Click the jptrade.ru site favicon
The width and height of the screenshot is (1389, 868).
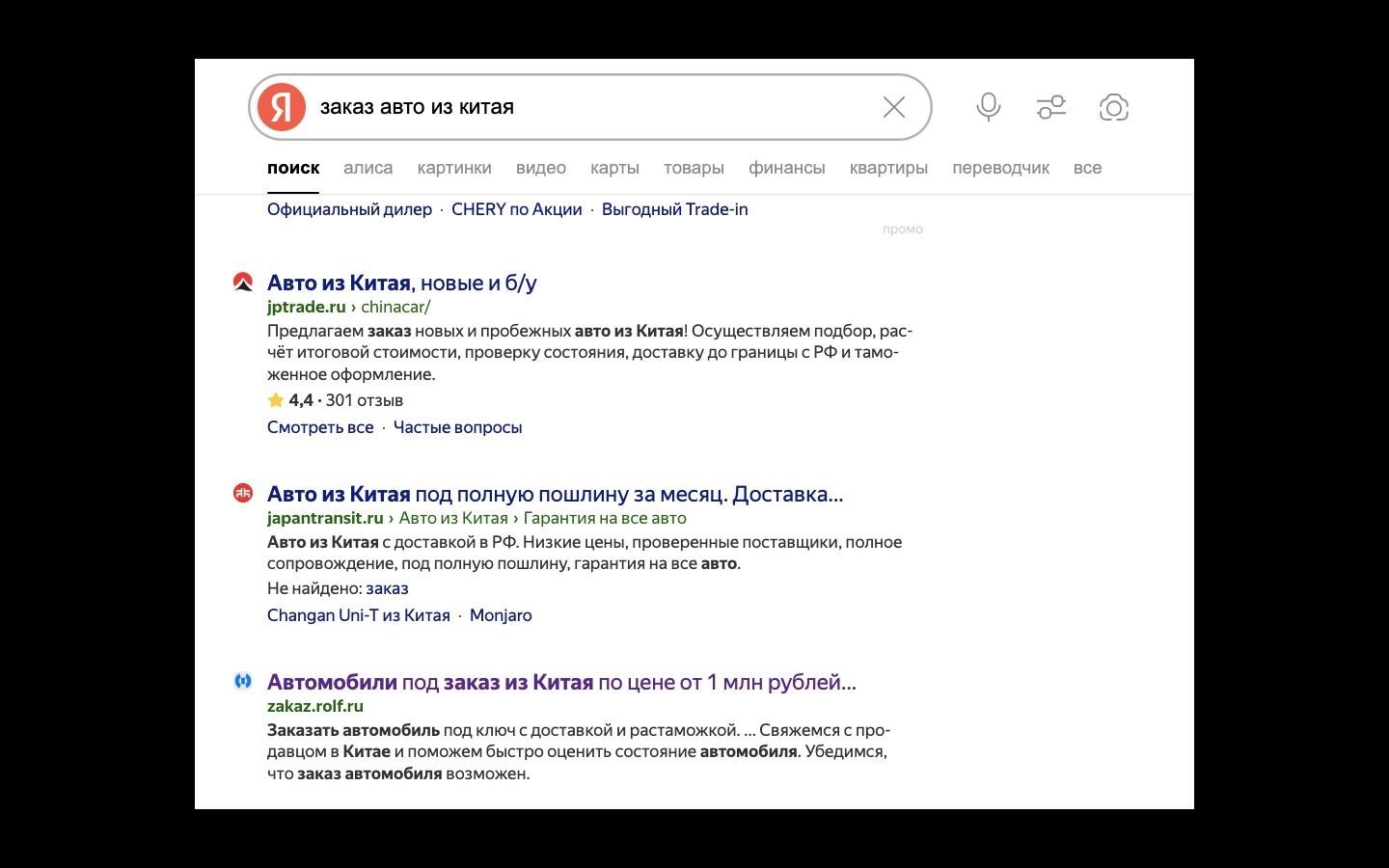click(243, 282)
